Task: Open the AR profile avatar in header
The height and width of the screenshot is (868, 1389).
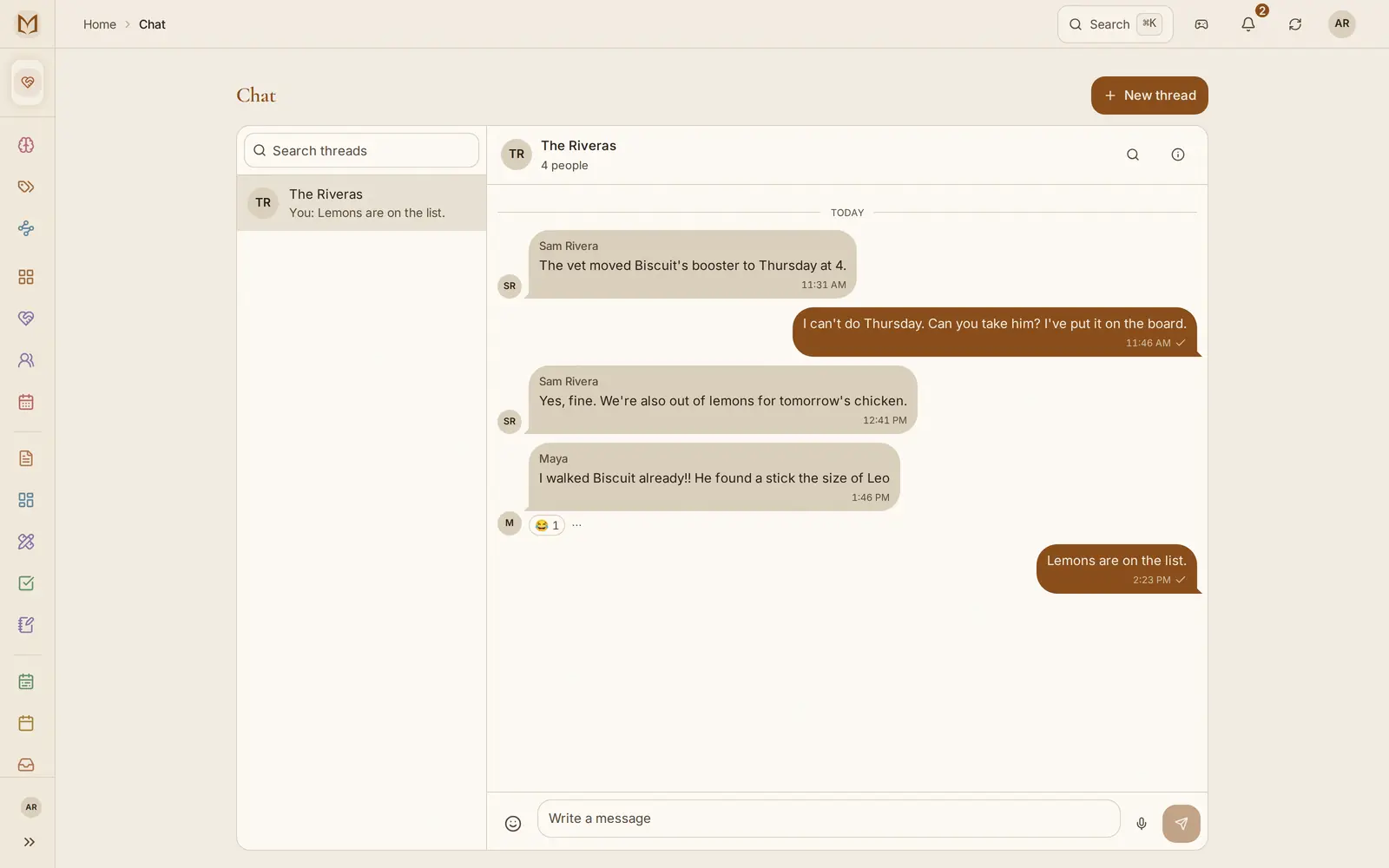Action: 1342,23
